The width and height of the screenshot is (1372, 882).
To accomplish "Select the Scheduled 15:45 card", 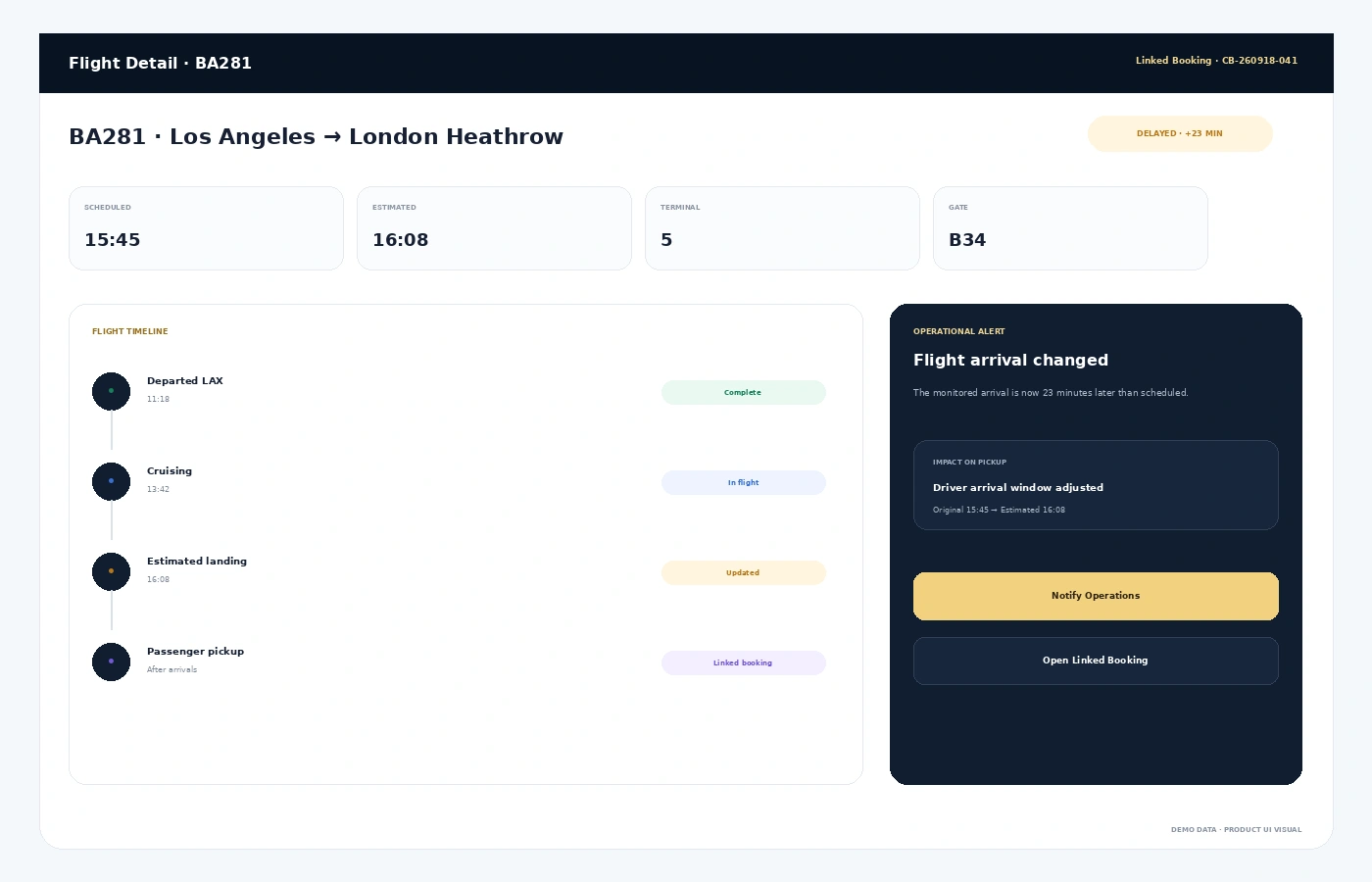I will [206, 228].
